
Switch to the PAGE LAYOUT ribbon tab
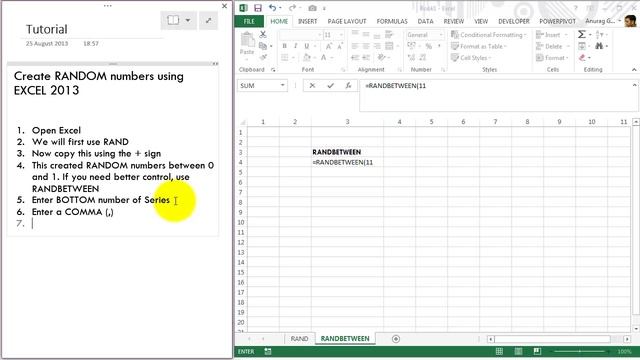click(347, 21)
